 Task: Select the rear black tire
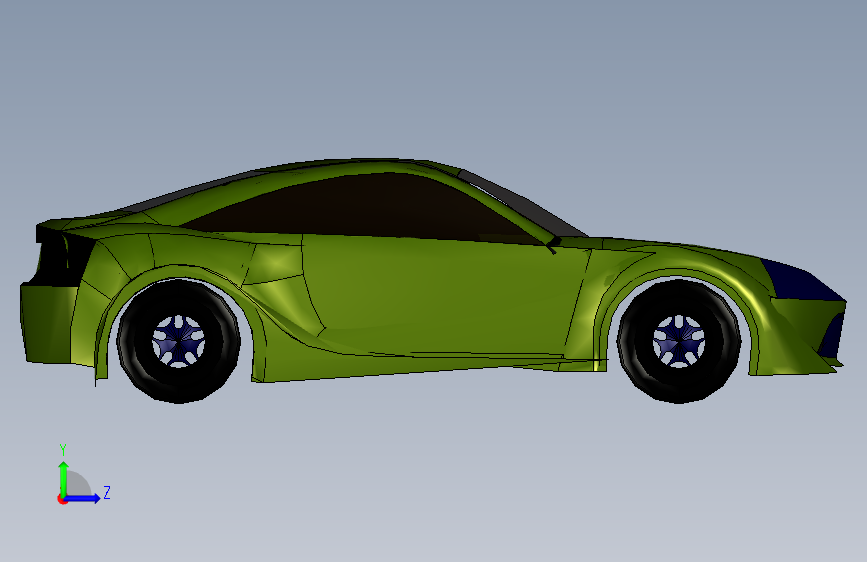coord(179,341)
